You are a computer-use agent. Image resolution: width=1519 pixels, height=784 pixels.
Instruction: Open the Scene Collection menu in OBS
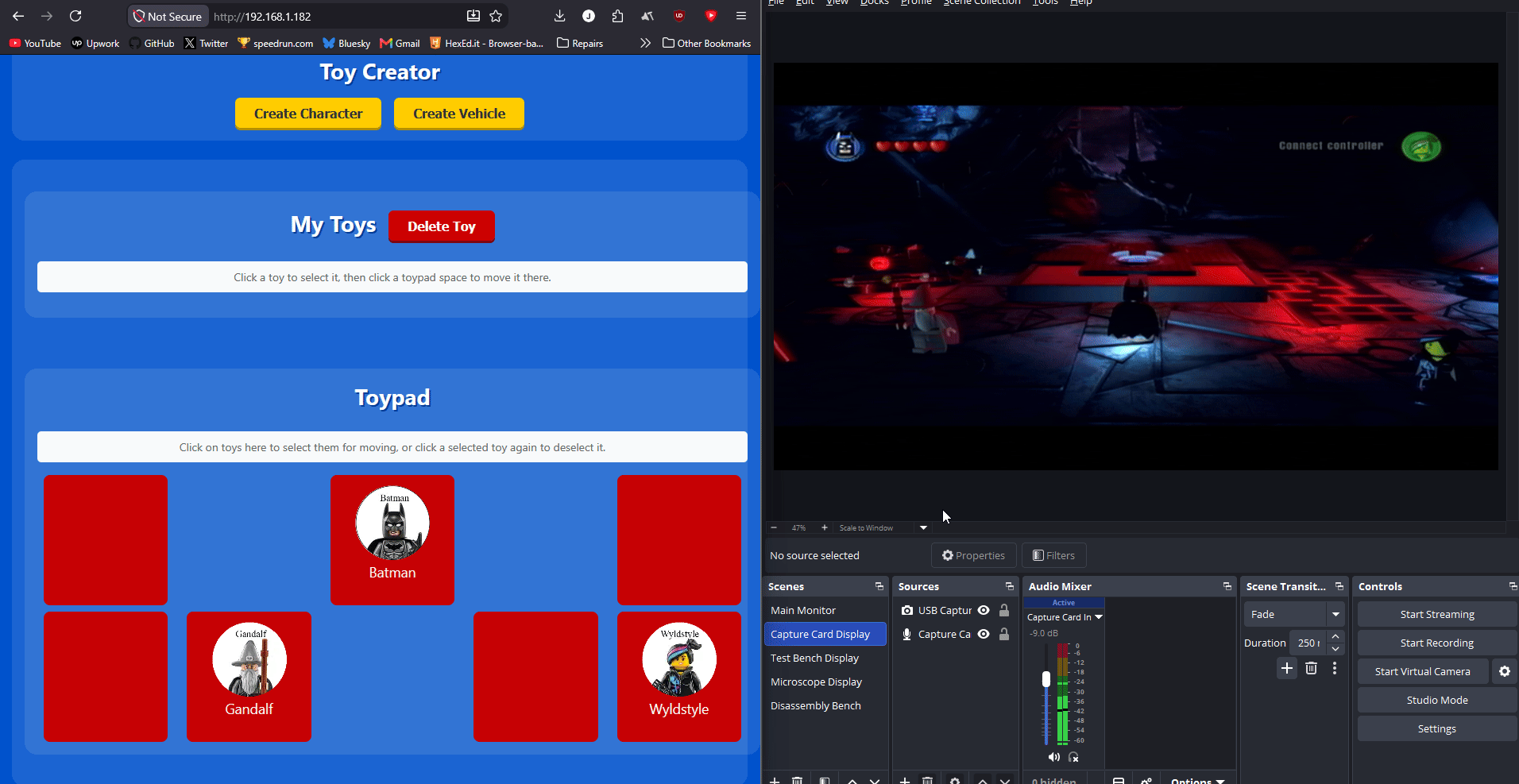pos(982,2)
